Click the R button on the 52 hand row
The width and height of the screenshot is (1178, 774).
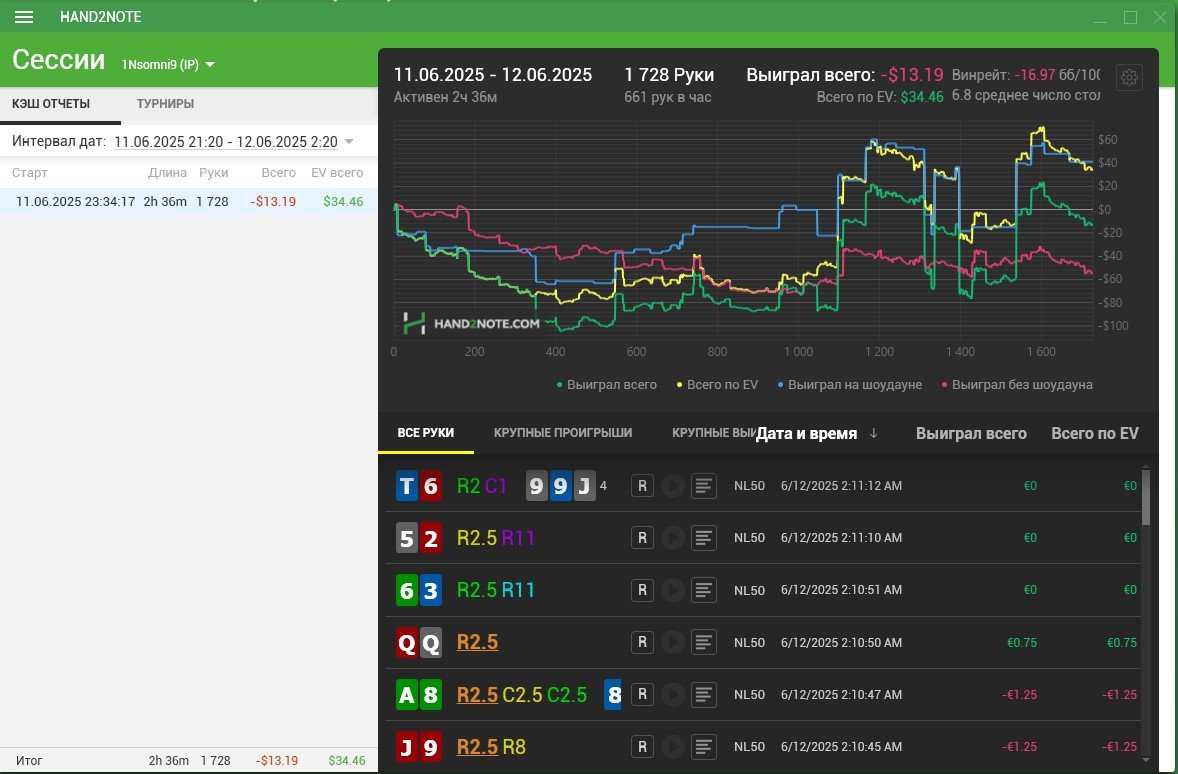pyautogui.click(x=642, y=538)
